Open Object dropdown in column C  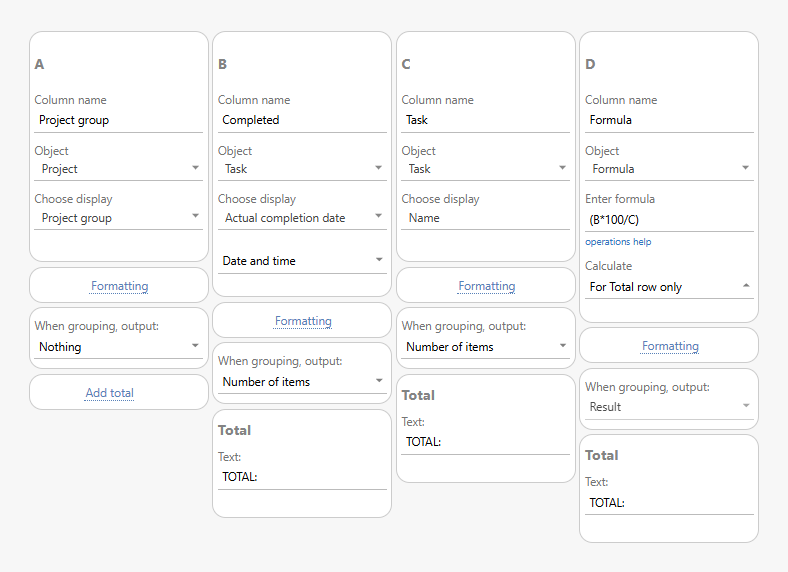point(486,169)
